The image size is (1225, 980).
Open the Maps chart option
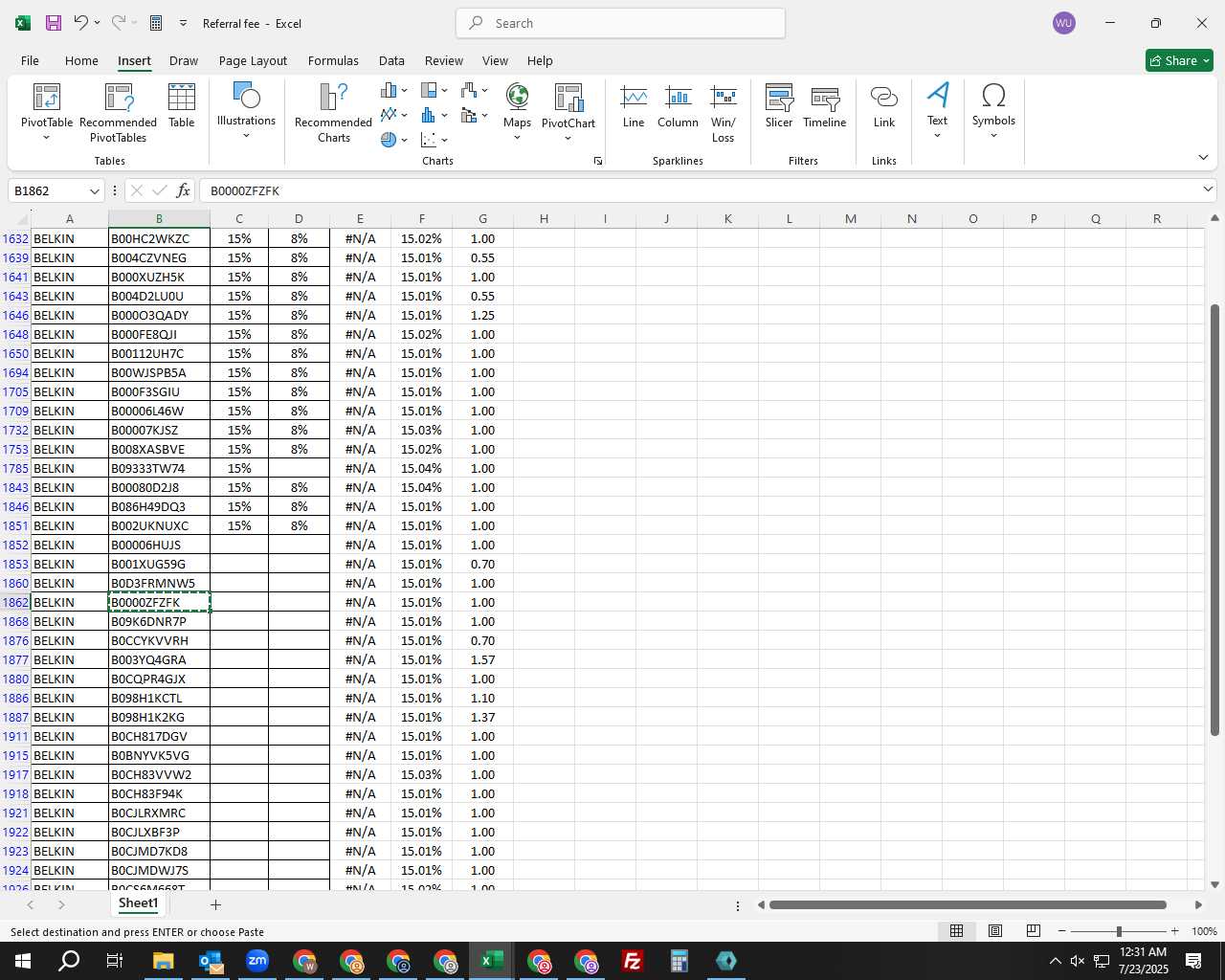[x=517, y=111]
